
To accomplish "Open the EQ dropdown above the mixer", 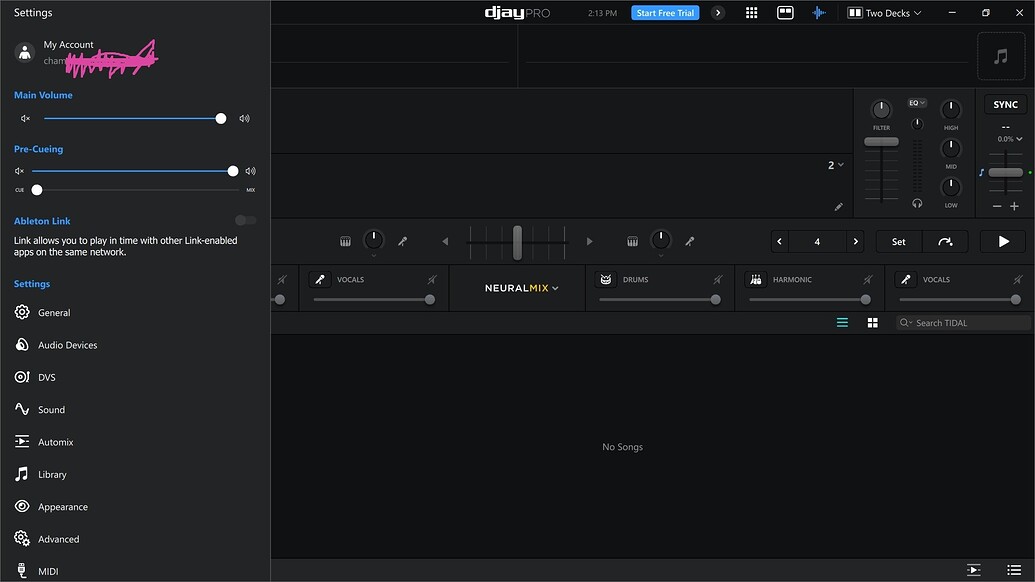I will pos(915,102).
